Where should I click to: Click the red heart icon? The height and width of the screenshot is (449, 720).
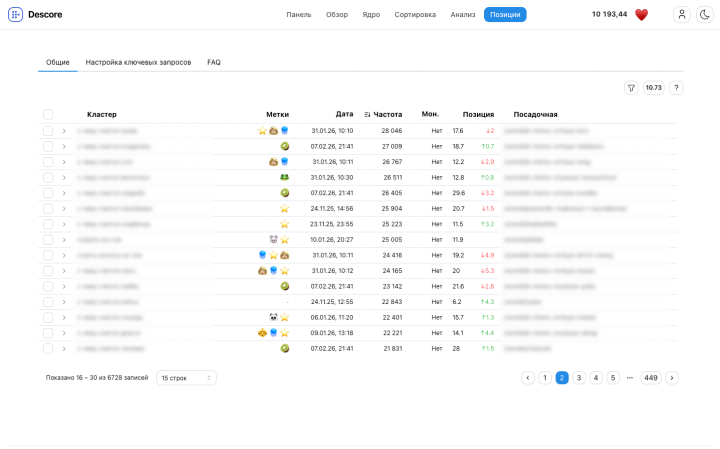(642, 15)
